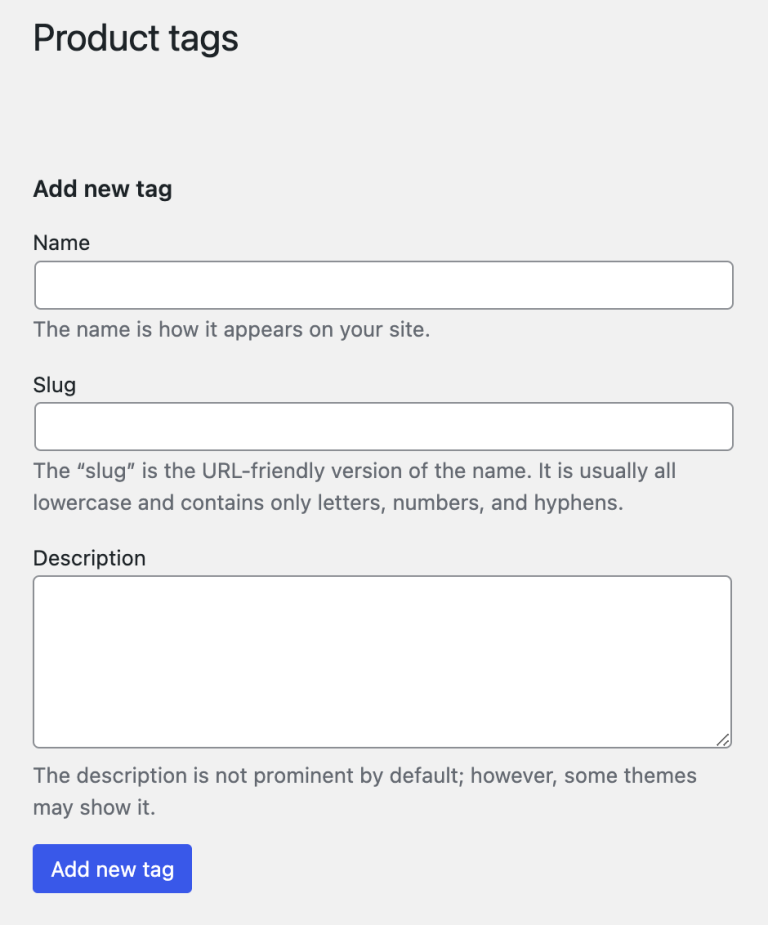This screenshot has width=768, height=925.
Task: Click the corner drag handle of Description
Action: click(x=723, y=740)
